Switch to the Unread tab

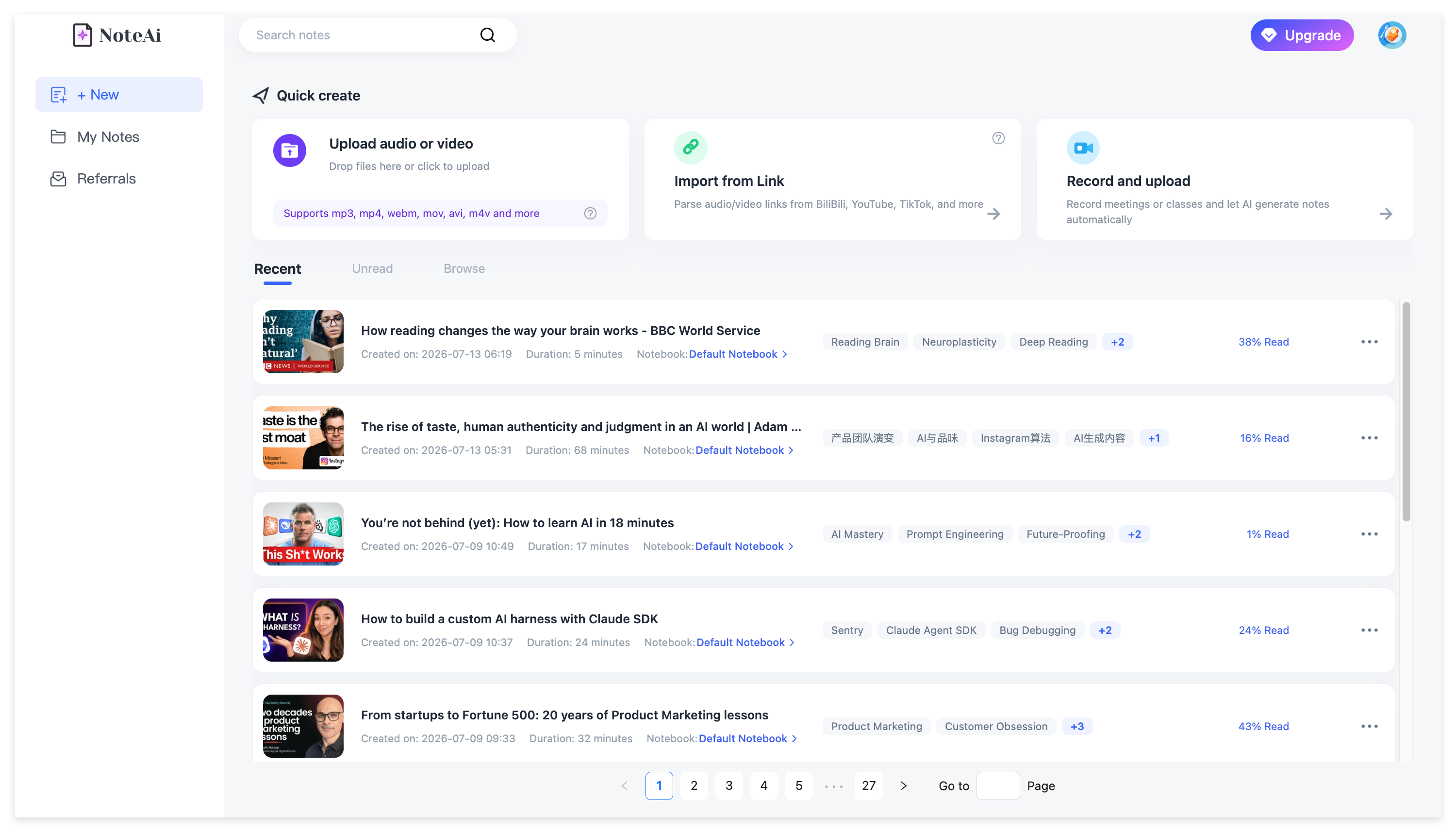click(372, 268)
